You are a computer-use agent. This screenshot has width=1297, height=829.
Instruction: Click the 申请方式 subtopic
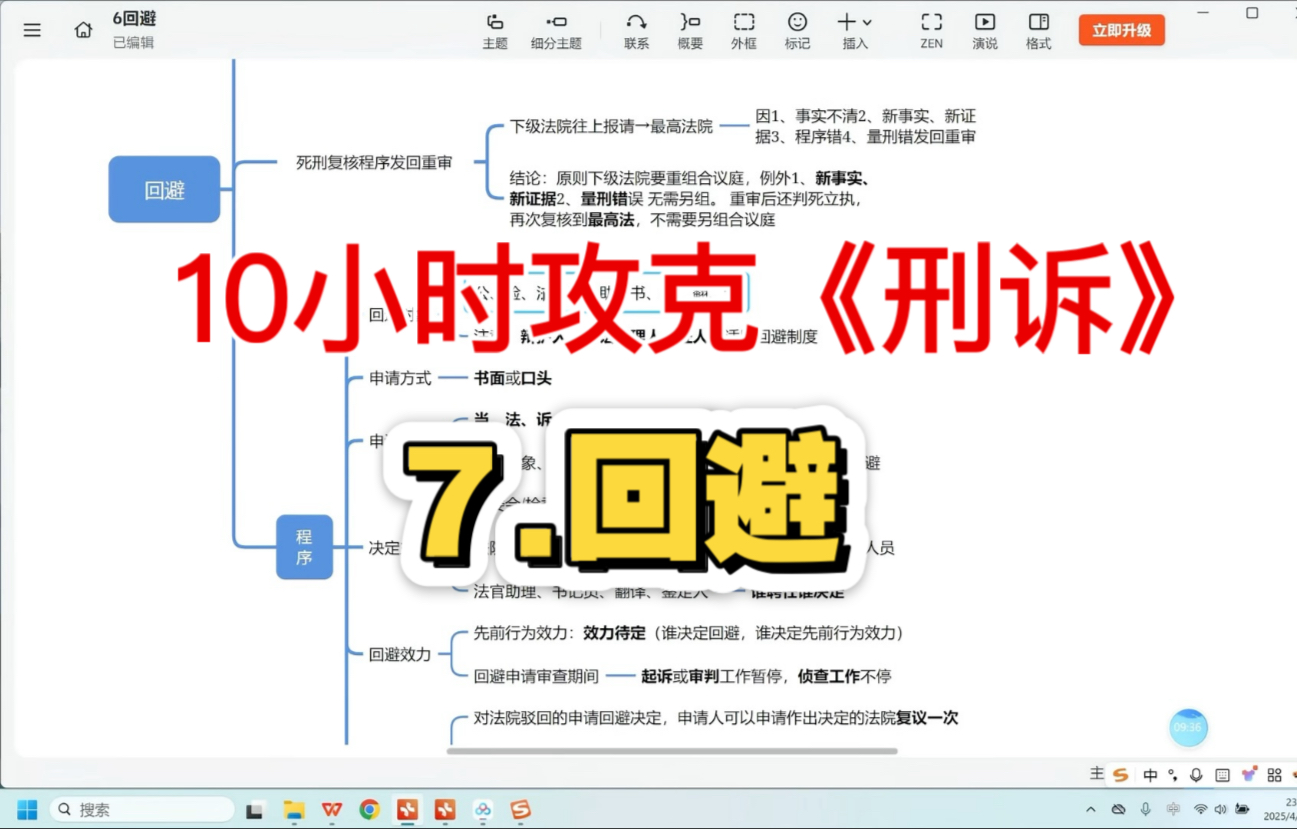tap(400, 378)
